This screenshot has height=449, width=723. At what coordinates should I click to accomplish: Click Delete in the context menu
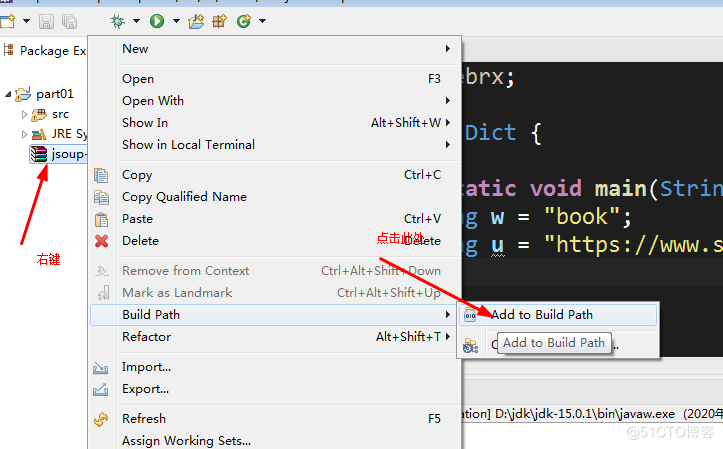[x=140, y=241]
